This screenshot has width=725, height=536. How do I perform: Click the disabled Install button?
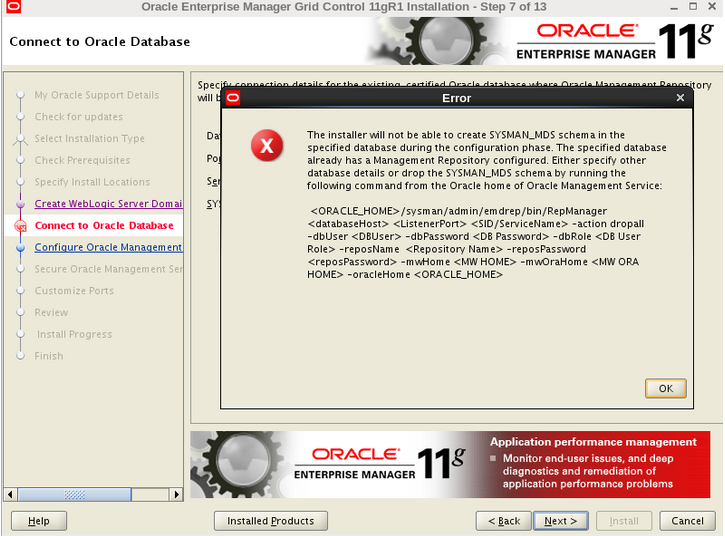(x=624, y=521)
